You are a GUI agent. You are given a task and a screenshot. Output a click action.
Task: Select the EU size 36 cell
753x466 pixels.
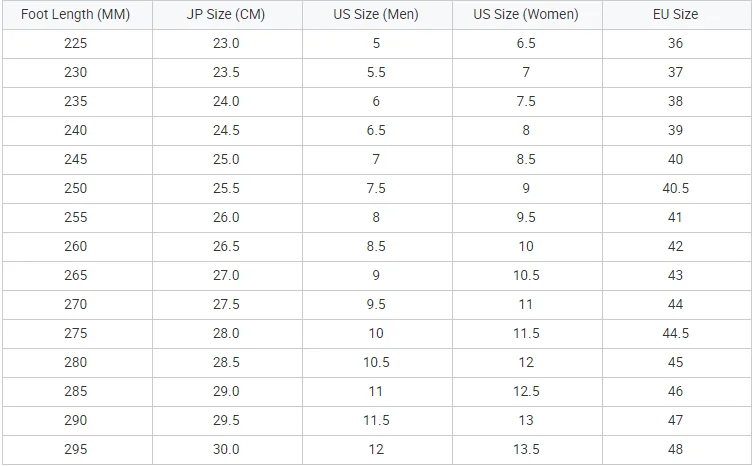676,44
